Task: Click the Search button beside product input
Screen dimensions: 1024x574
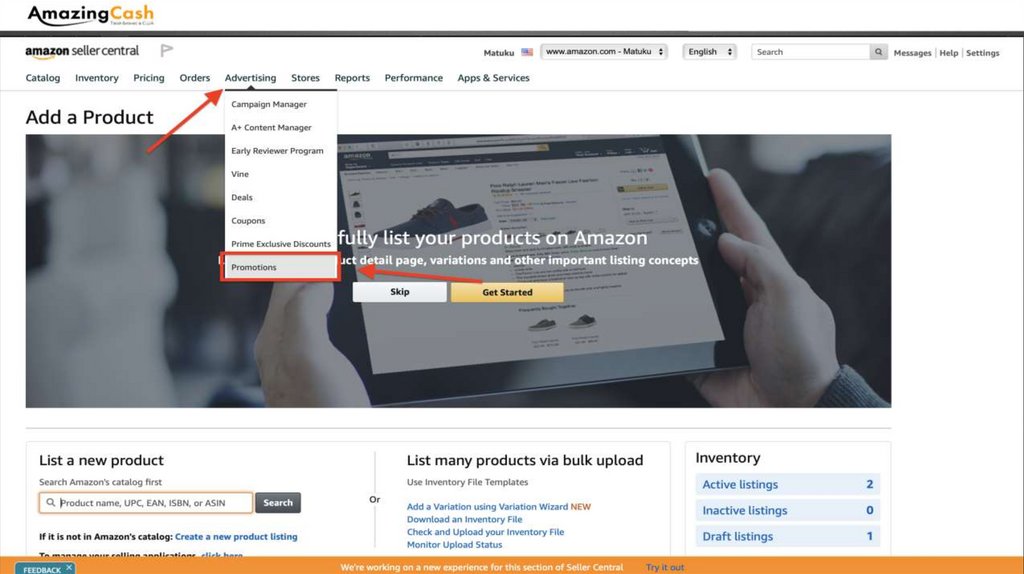Action: pos(278,503)
